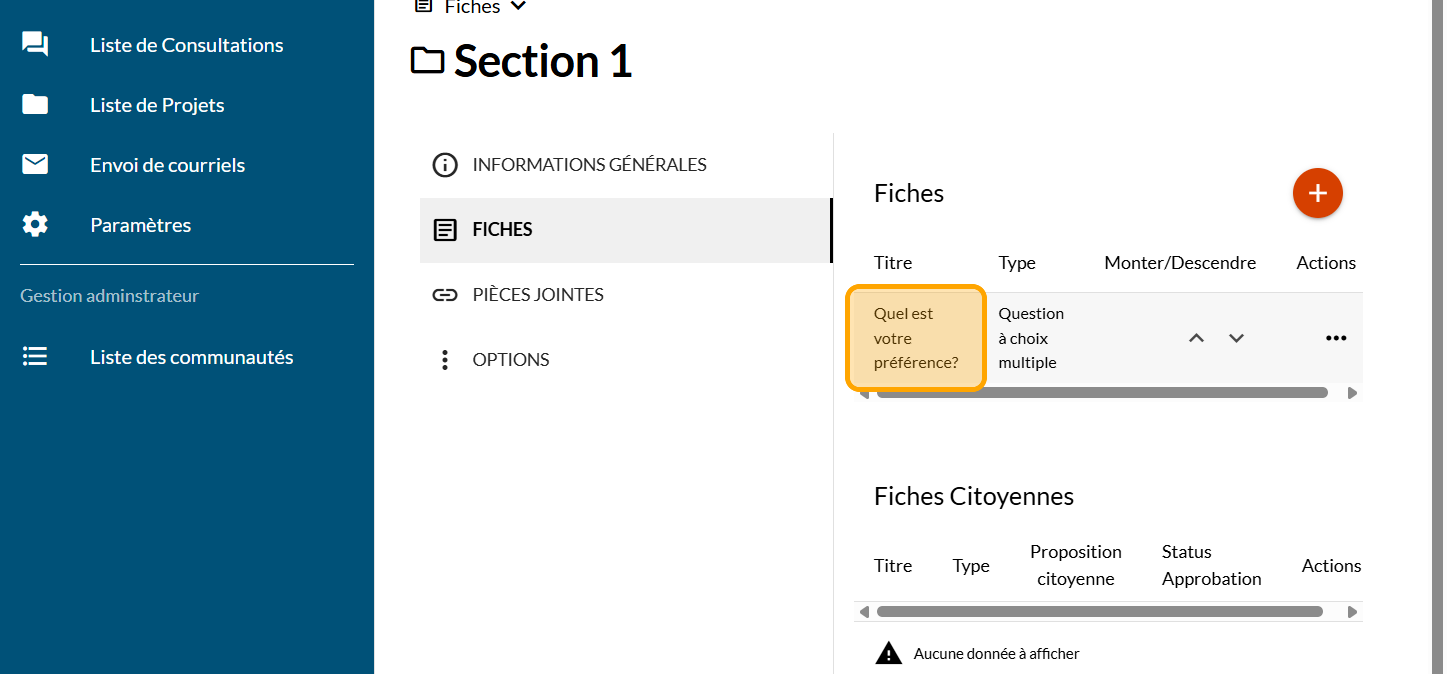Move the fiche down with arrow
The width and height of the screenshot is (1447, 674).
[1236, 338]
